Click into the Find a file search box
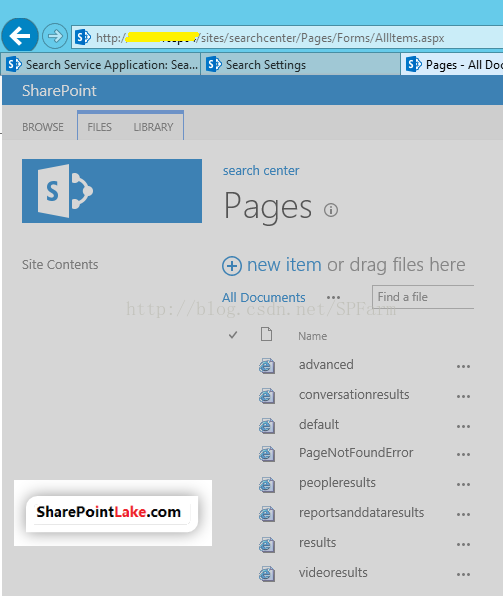Image resolution: width=503 pixels, height=596 pixels. 423,297
